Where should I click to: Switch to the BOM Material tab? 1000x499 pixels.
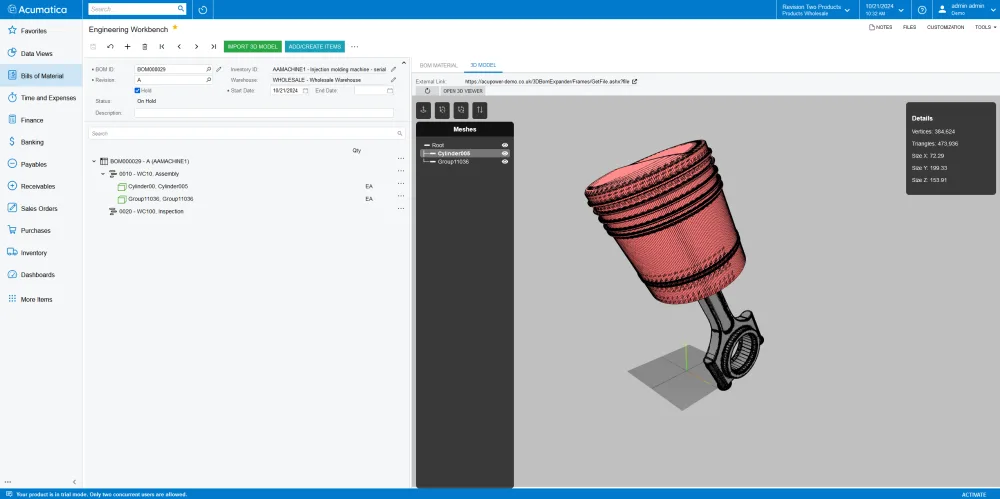(438, 64)
